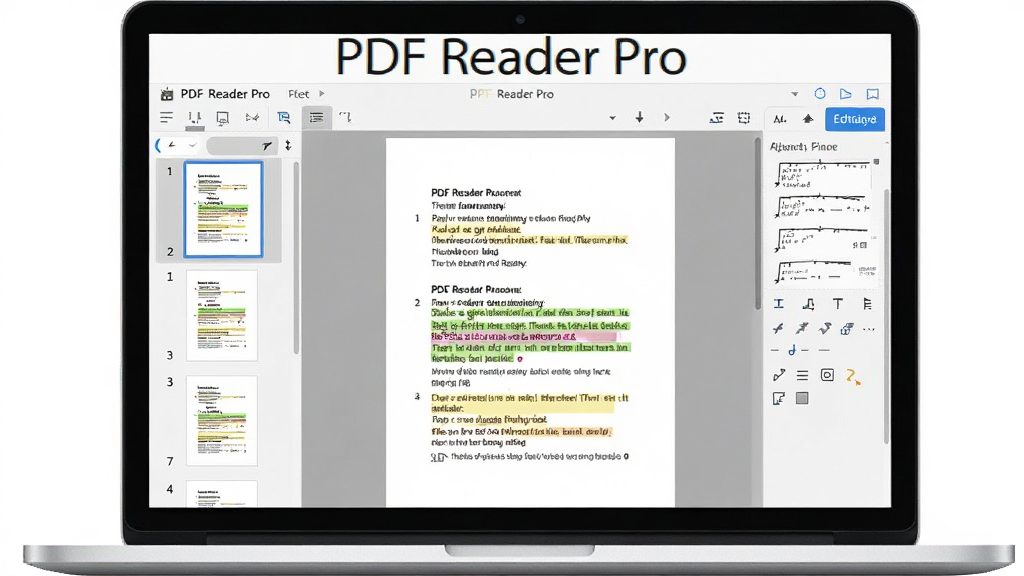
Task: Select the marker tool in the annotation row
Action: click(x=825, y=328)
